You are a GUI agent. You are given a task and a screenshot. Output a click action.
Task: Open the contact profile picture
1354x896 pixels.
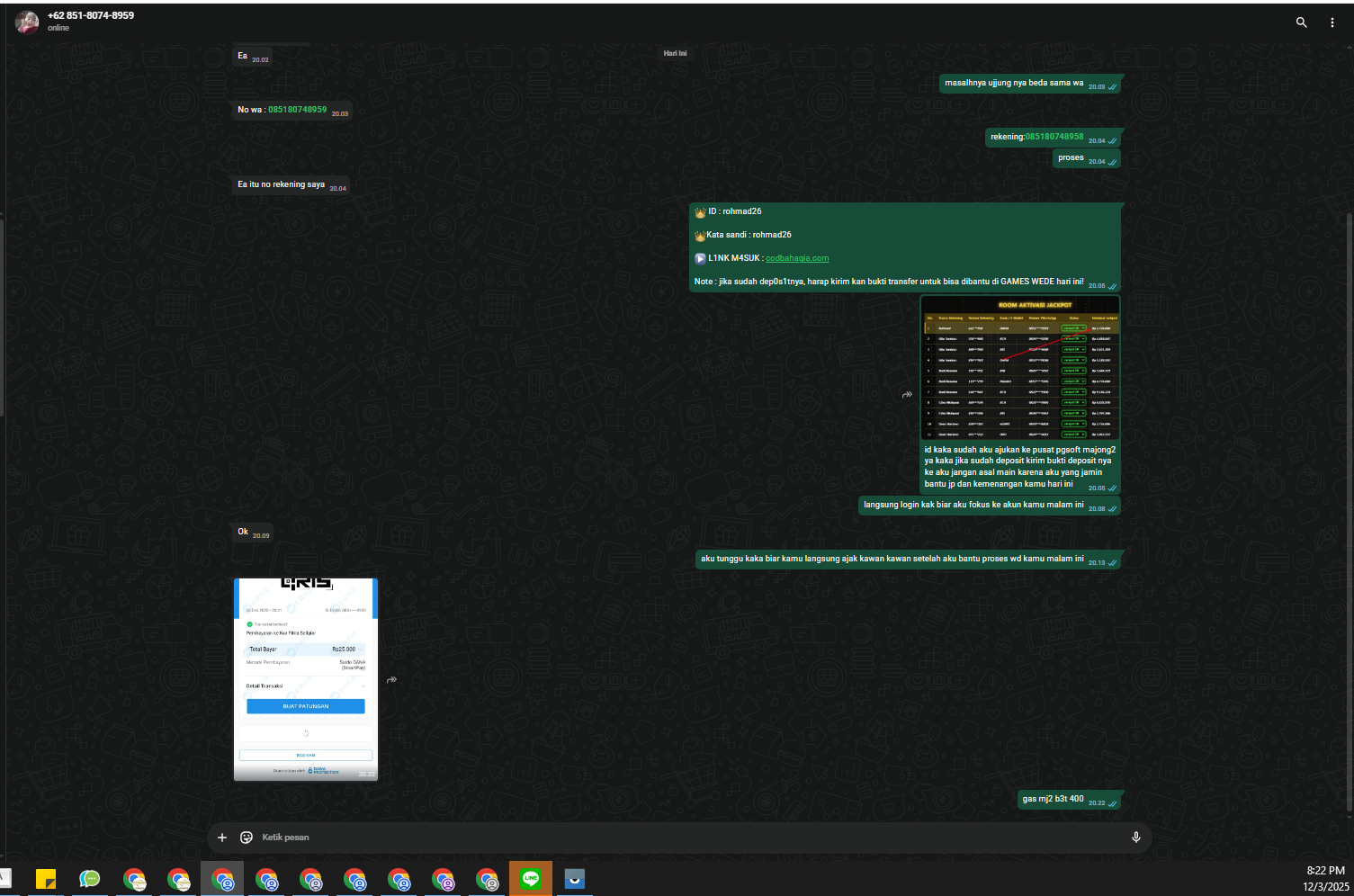coord(27,22)
